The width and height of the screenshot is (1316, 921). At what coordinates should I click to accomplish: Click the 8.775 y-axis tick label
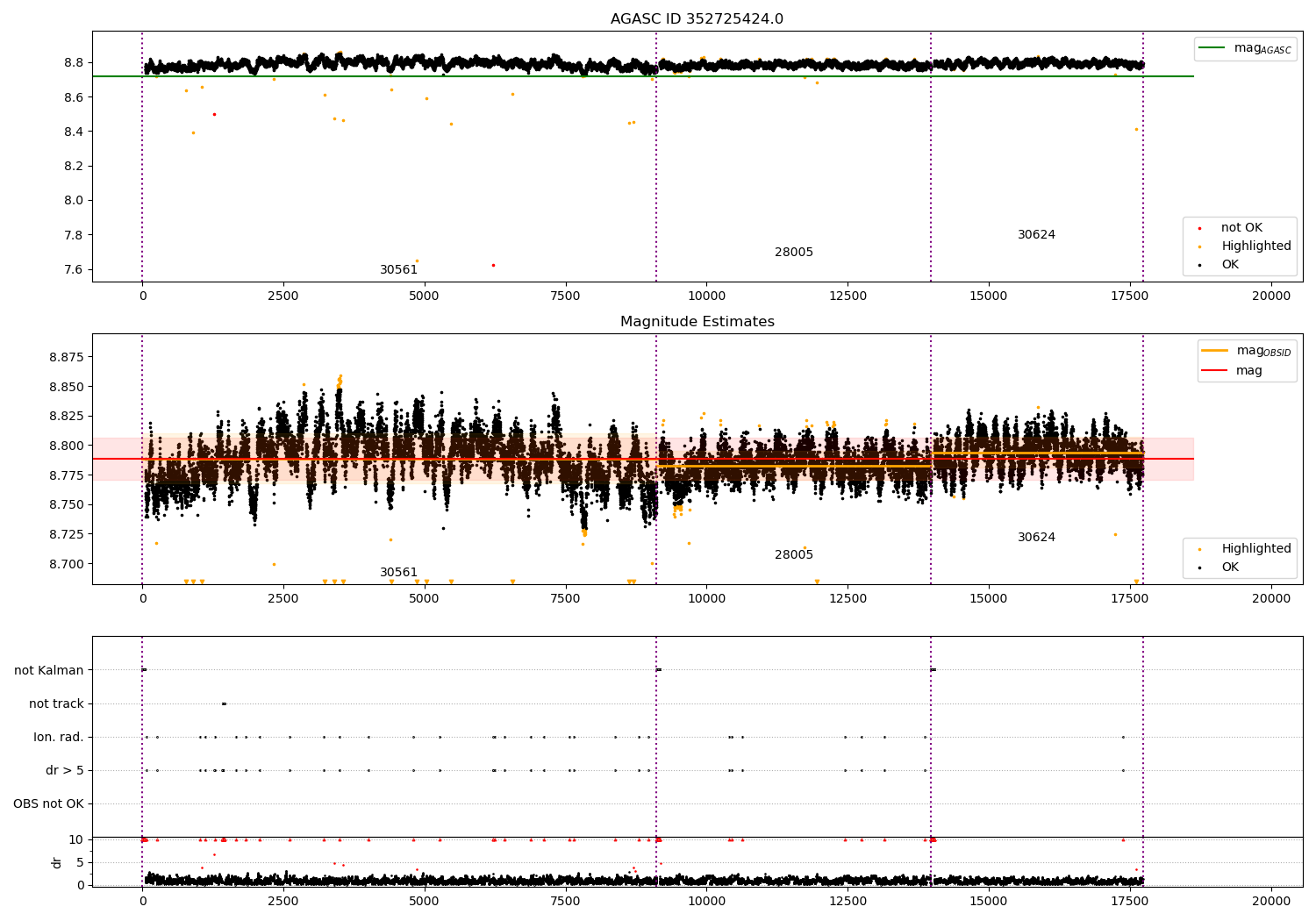pyautogui.click(x=67, y=475)
